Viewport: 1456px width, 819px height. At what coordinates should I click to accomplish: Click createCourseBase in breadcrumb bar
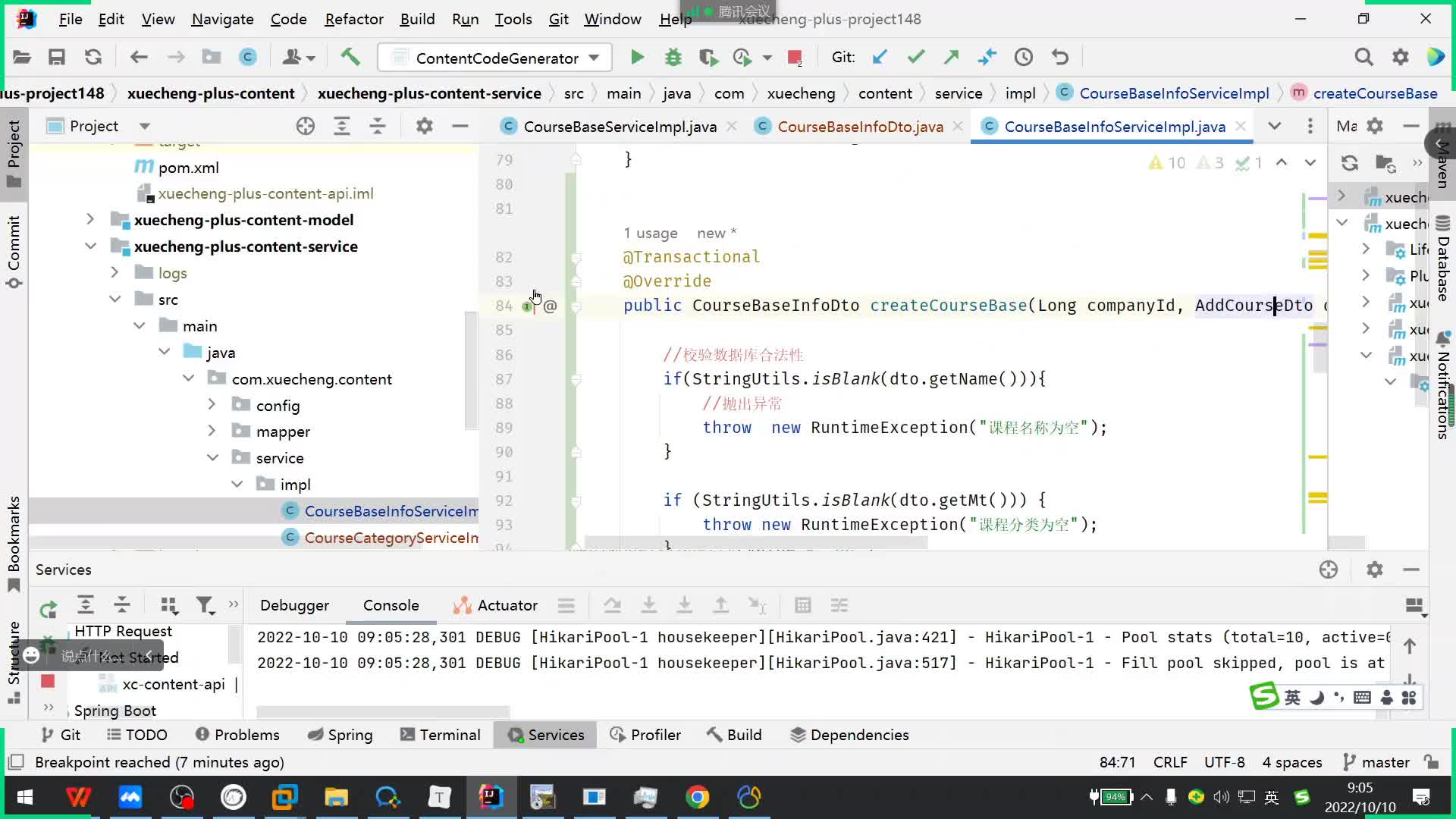1375,93
